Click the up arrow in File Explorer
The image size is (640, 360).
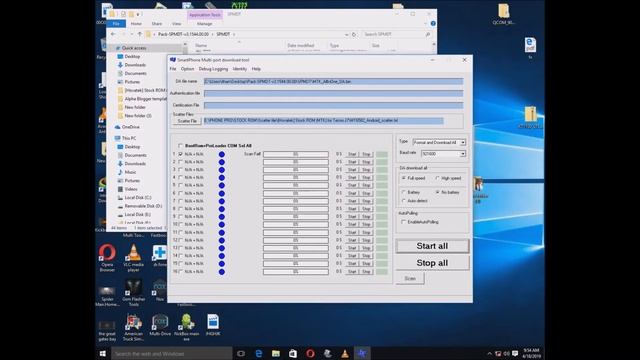coord(140,34)
